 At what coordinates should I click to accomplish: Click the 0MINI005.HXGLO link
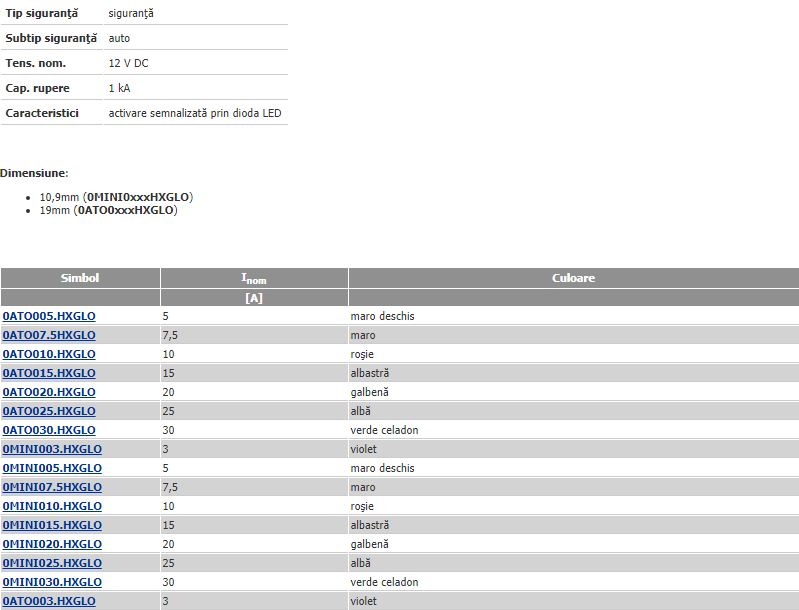coord(52,468)
